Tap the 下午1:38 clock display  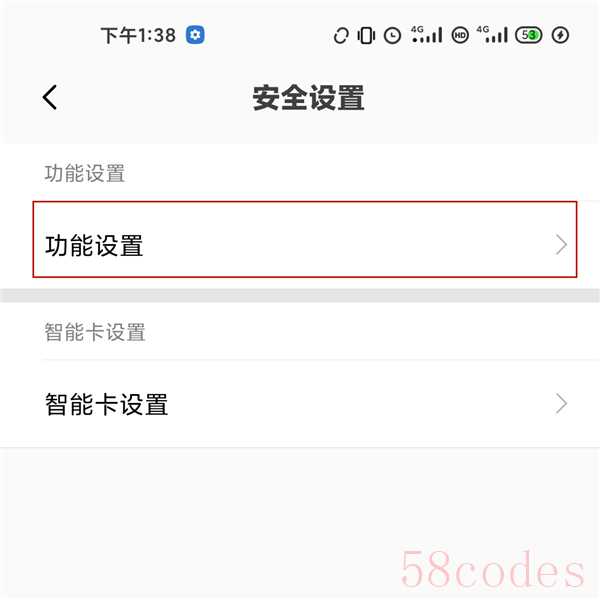[x=138, y=36]
